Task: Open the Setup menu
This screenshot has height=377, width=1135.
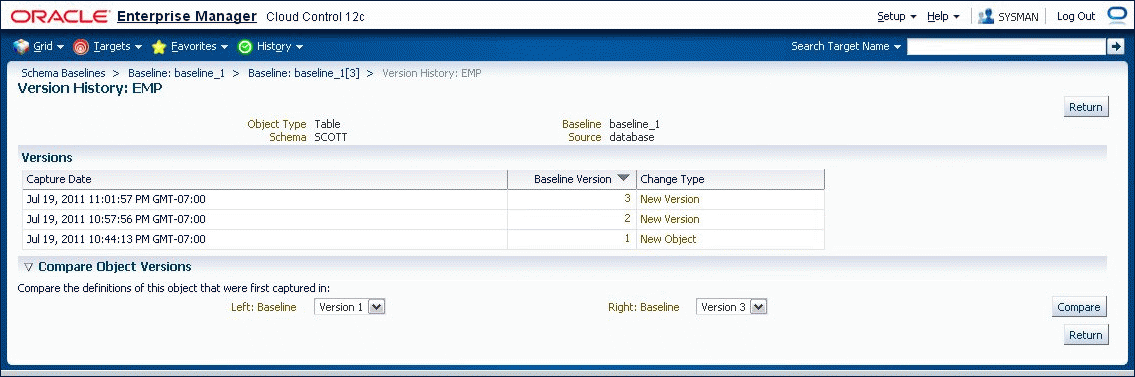Action: tap(897, 16)
